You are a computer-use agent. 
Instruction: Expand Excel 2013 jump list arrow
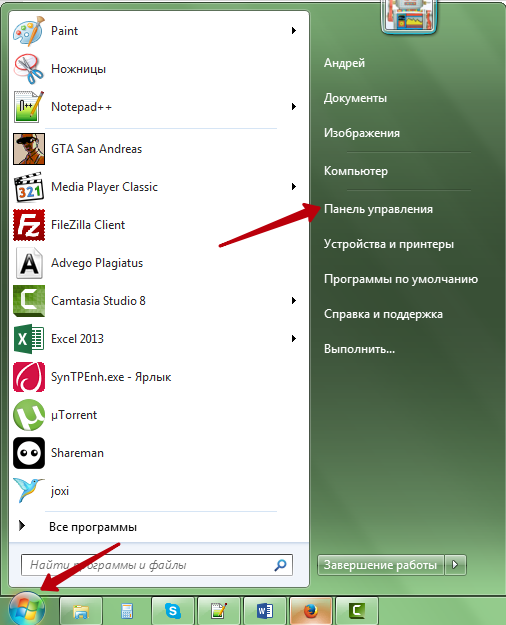point(294,339)
